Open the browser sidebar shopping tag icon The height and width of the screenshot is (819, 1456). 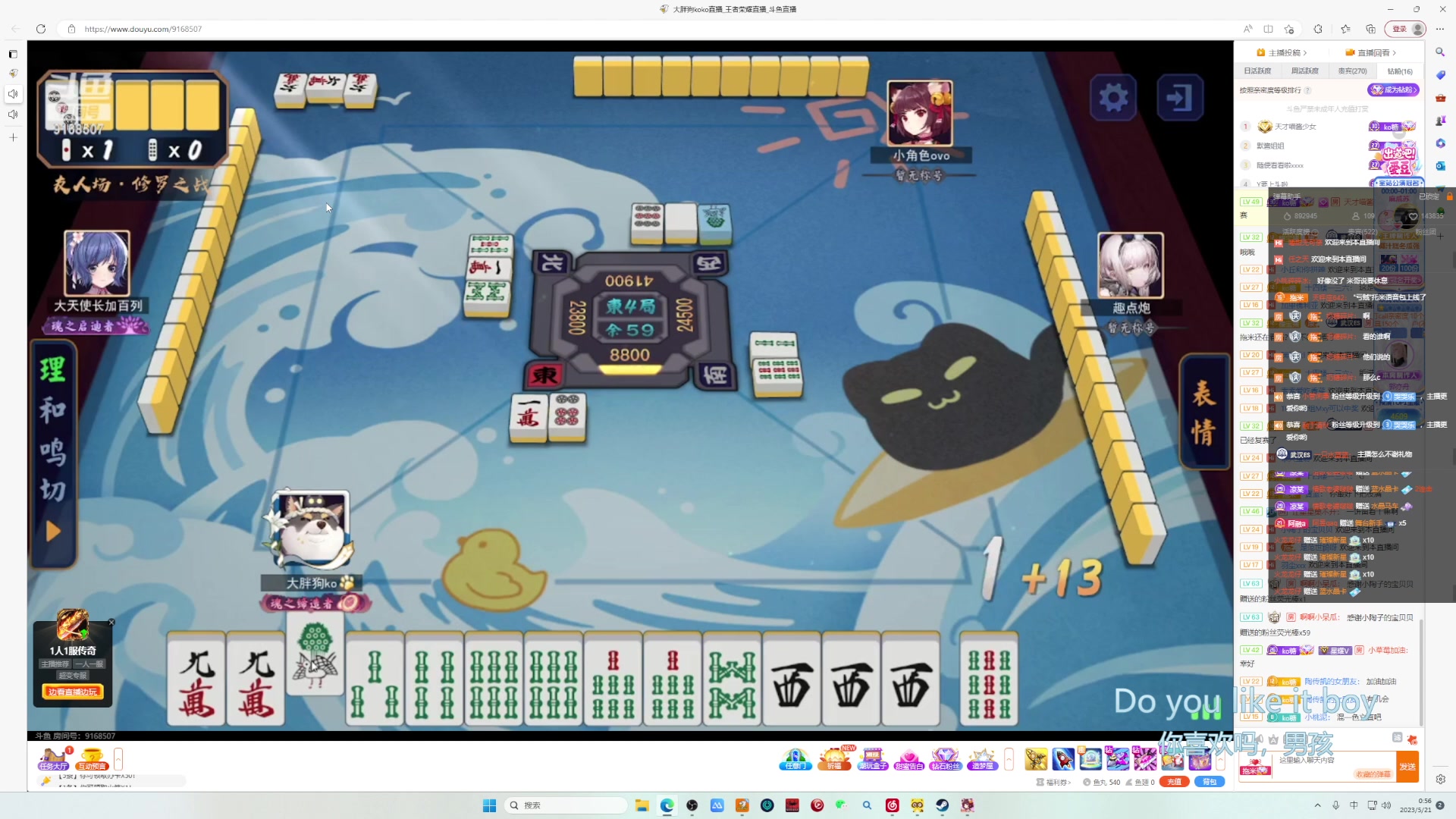tap(1440, 75)
